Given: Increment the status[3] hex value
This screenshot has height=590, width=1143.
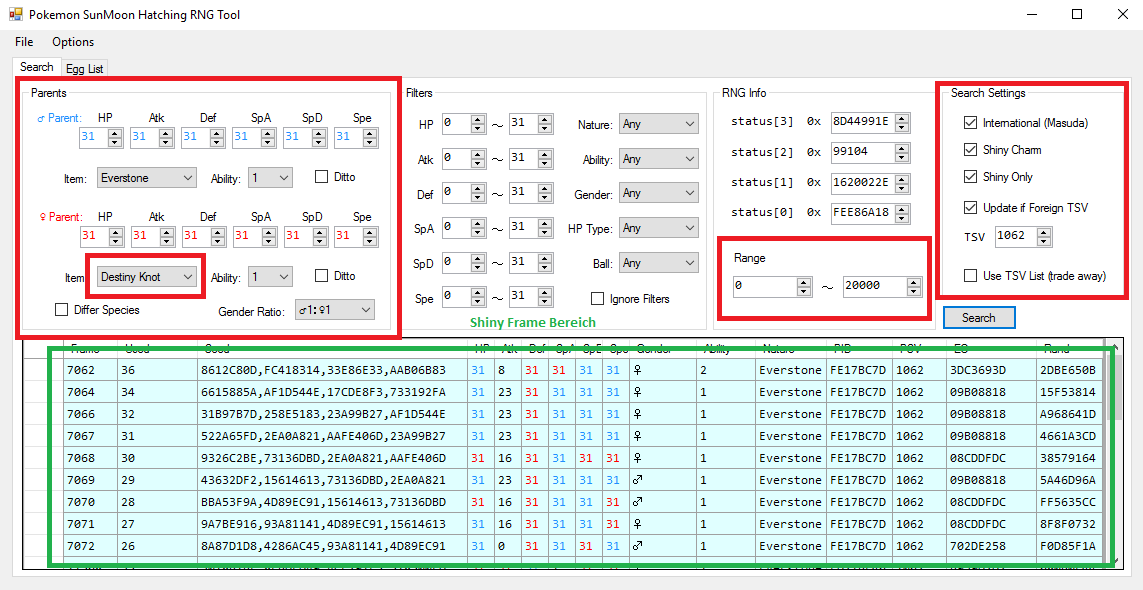Looking at the screenshot, I should pos(902,117).
